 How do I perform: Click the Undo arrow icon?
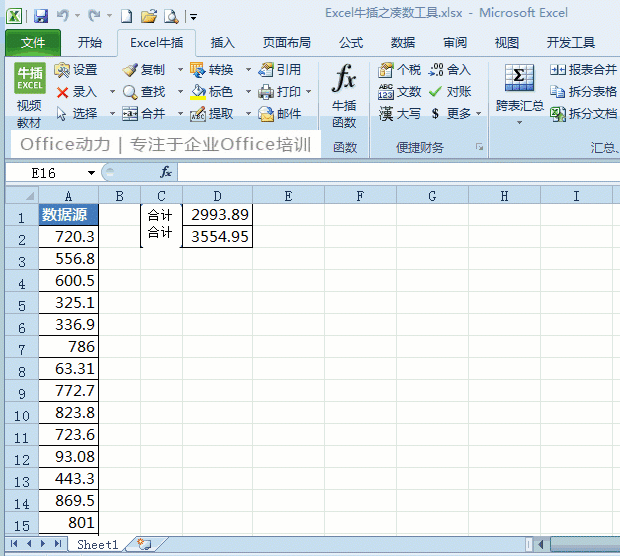click(63, 16)
